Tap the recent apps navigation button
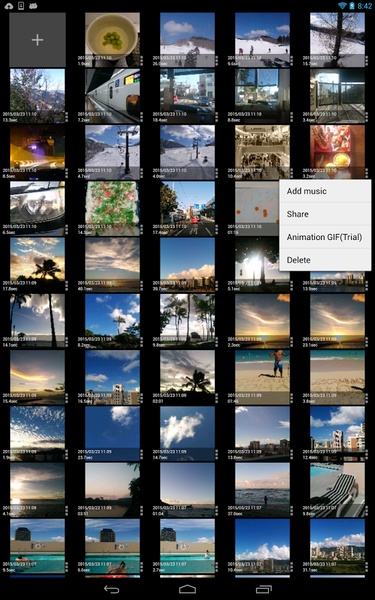The image size is (375, 600). tap(263, 589)
